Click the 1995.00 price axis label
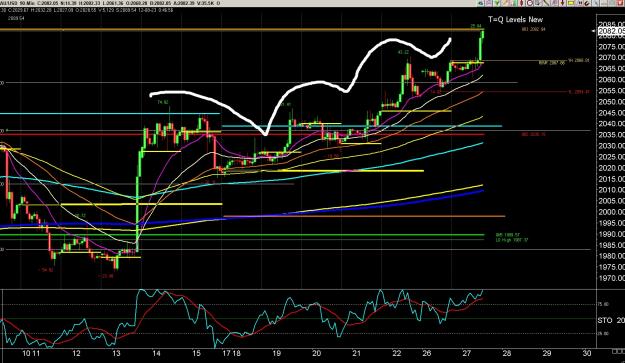The width and height of the screenshot is (625, 363). coord(611,223)
